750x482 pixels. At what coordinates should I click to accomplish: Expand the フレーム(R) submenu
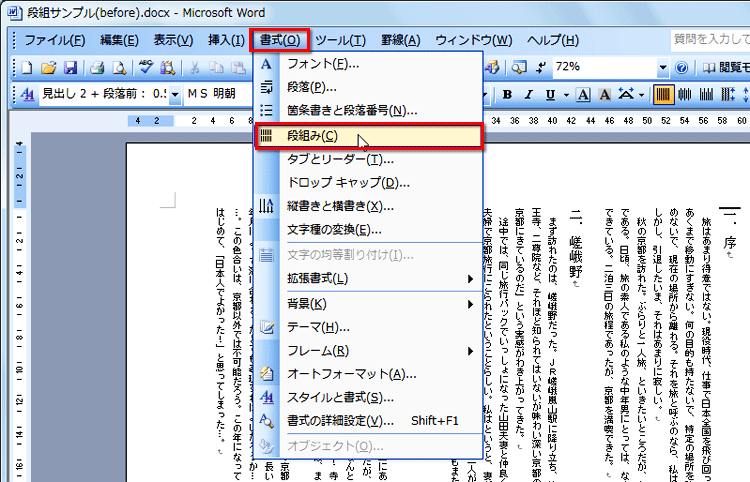(x=470, y=351)
